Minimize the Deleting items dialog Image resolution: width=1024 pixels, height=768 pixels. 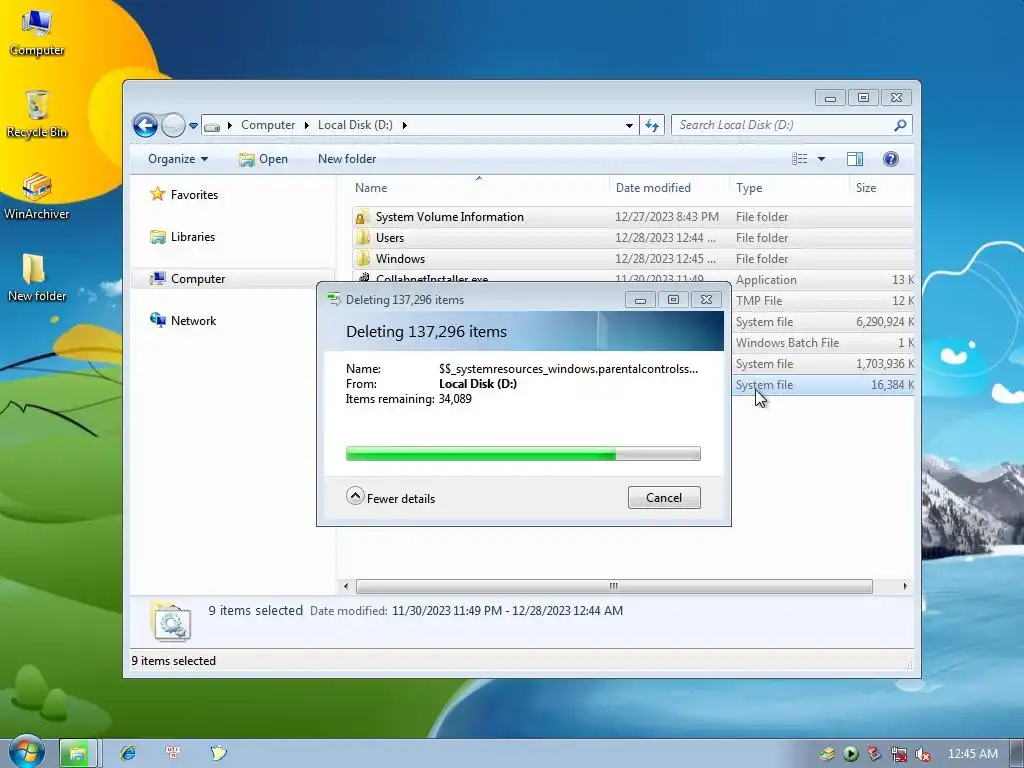(640, 300)
